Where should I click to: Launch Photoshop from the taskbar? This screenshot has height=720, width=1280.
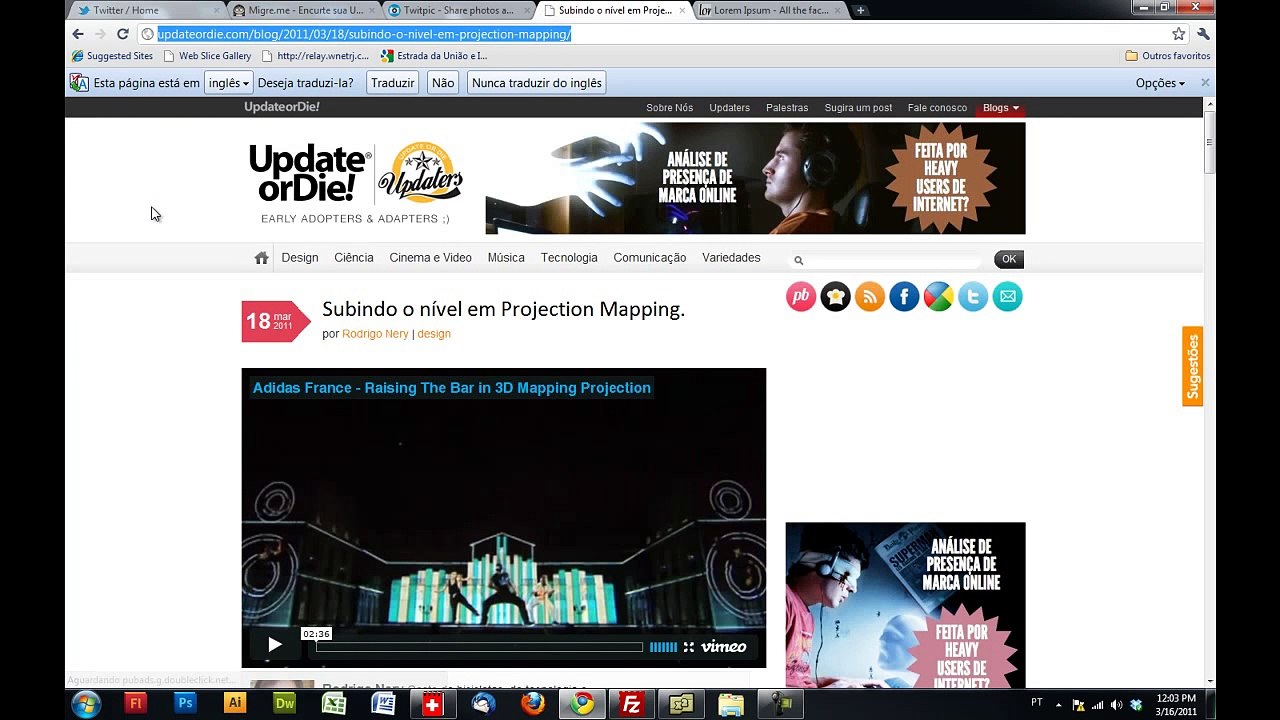point(185,704)
